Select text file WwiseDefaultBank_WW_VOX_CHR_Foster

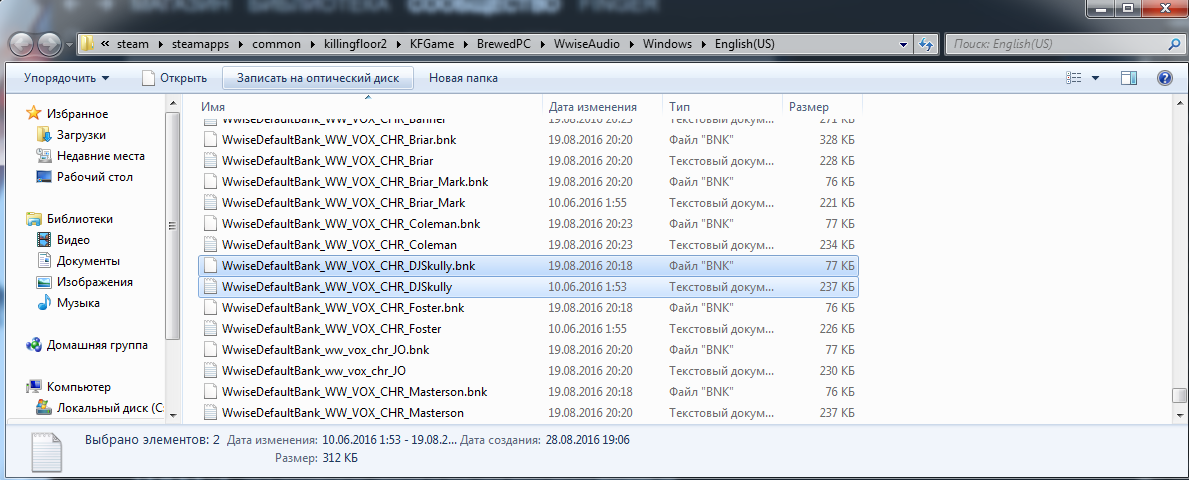coord(529,329)
